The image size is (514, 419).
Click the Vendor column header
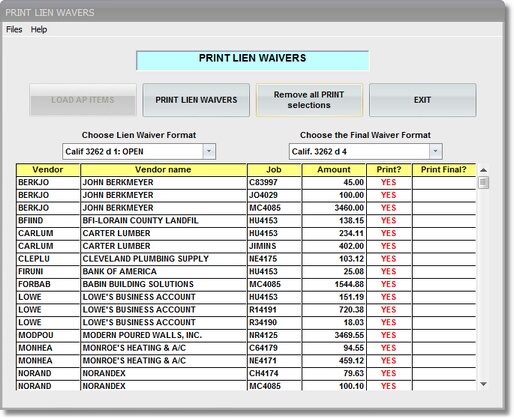pyautogui.click(x=48, y=170)
